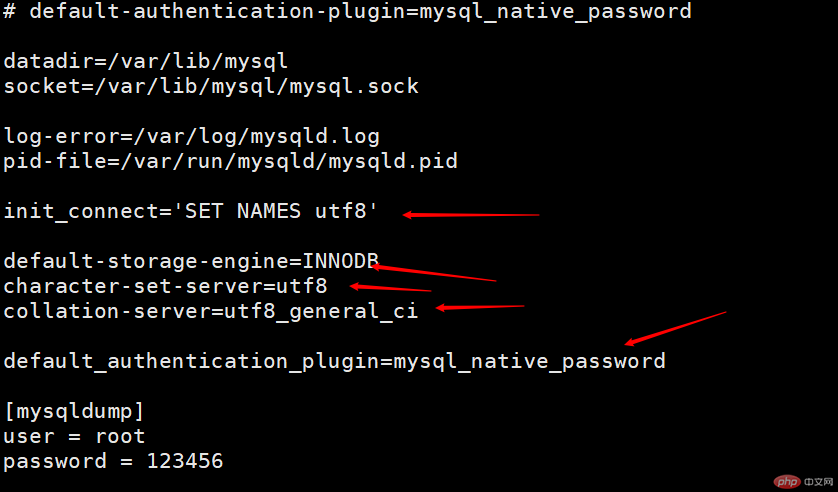Click the default_authentication_plugin=mysql_native_password setting line
Viewport: 838px width, 492px height.
[334, 361]
